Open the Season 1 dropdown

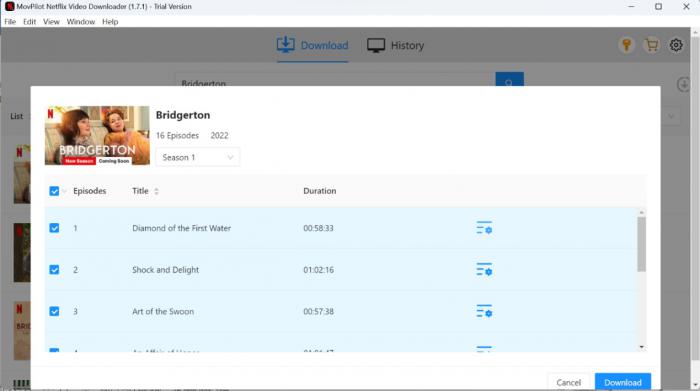pyautogui.click(x=198, y=157)
